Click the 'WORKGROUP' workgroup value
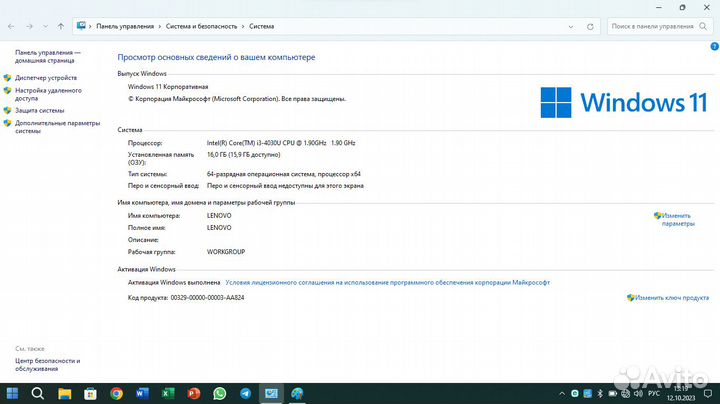The image size is (720, 404). 225,252
